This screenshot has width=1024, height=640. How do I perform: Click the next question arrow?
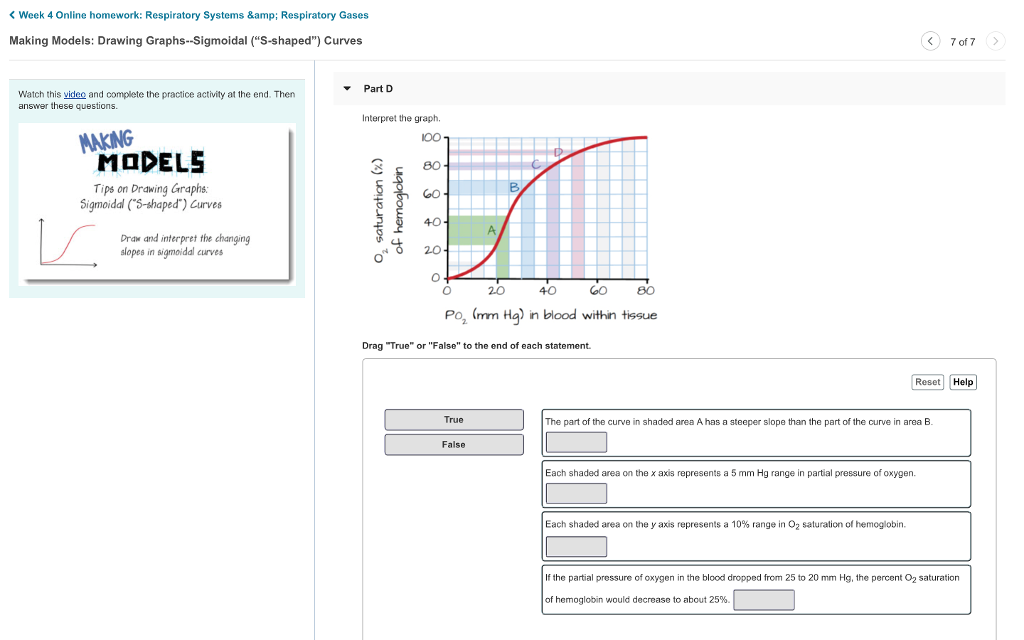pos(995,41)
